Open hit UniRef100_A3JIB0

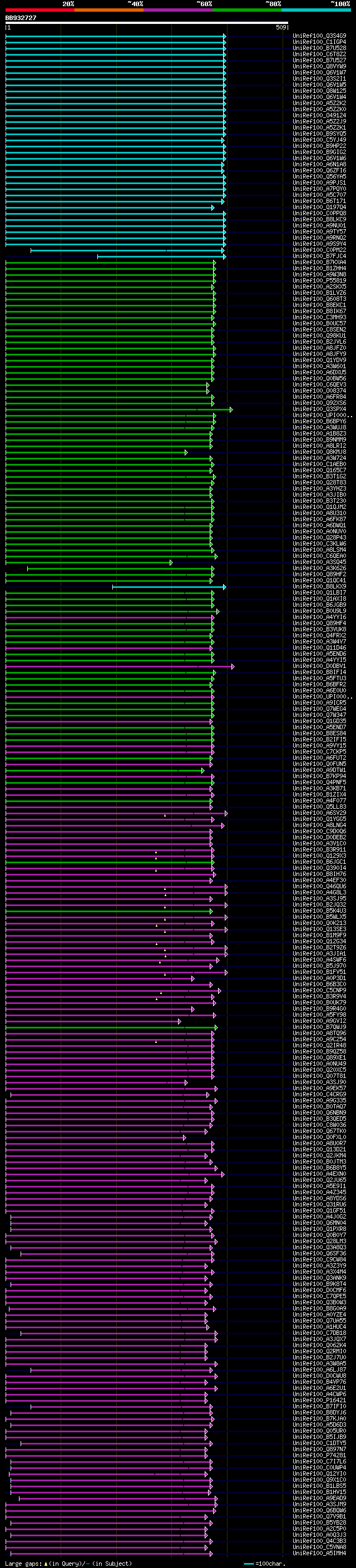[319, 495]
